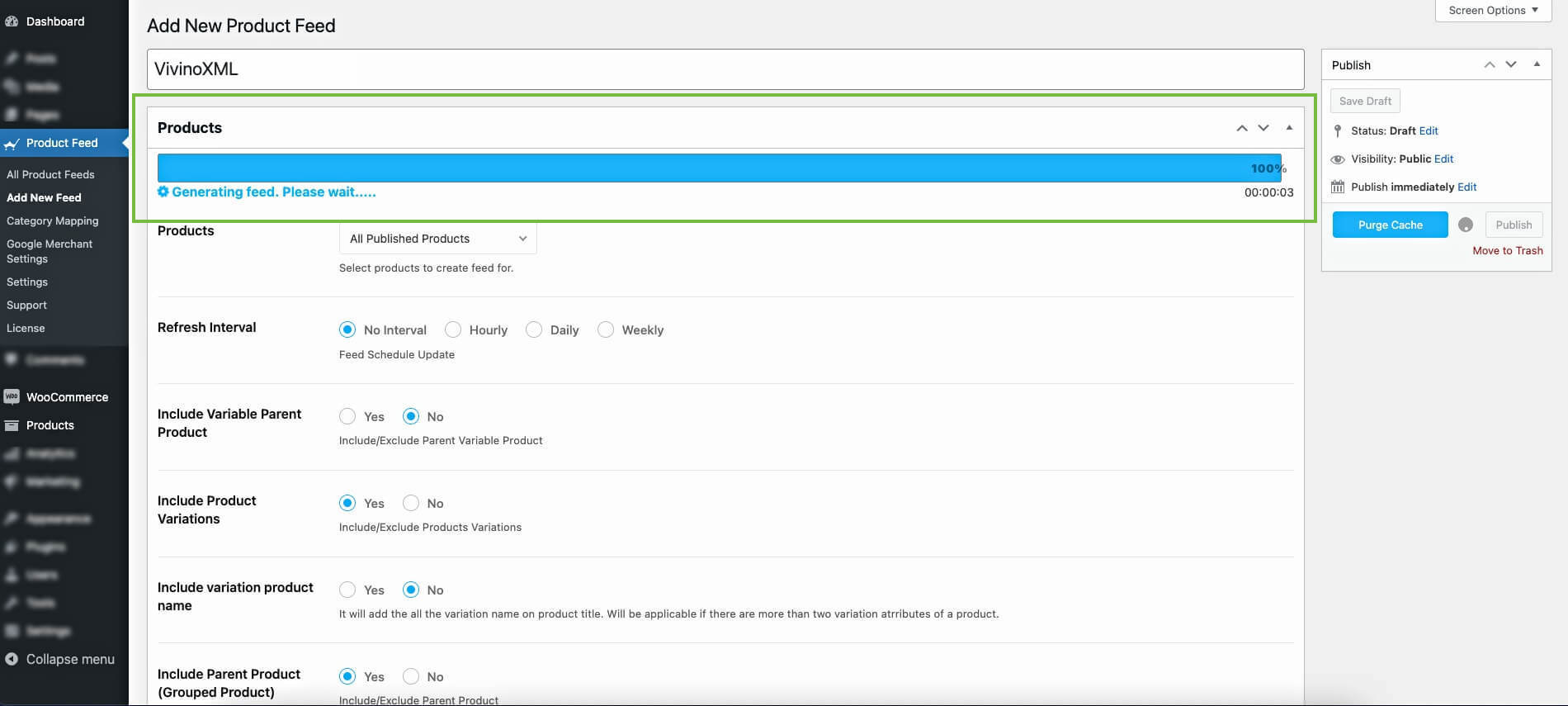The width and height of the screenshot is (1568, 706).
Task: Click the Publish button
Action: 1514,225
